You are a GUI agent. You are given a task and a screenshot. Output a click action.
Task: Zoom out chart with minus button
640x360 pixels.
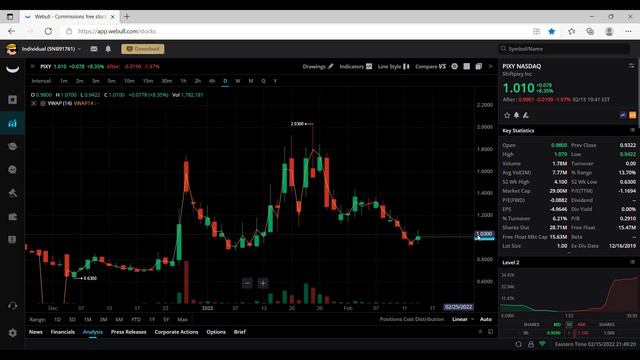(247, 283)
